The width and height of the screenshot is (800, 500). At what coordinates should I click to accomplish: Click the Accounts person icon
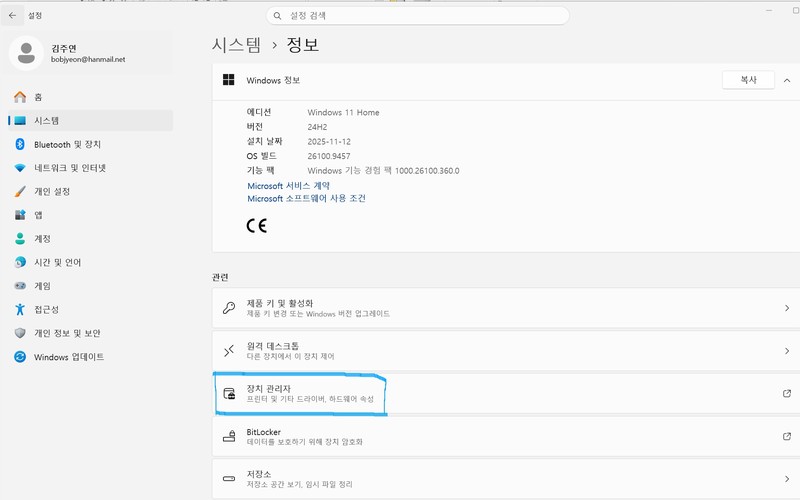(20, 238)
